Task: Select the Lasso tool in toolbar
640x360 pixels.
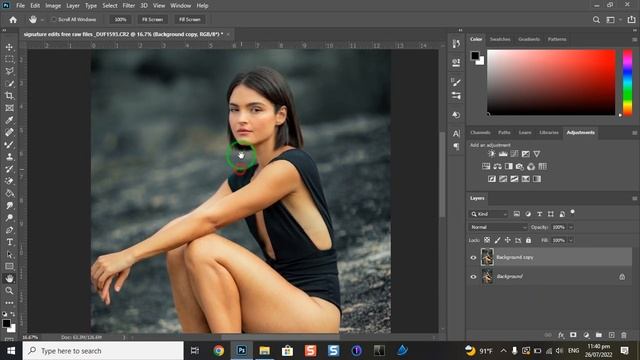Action: tap(9, 71)
